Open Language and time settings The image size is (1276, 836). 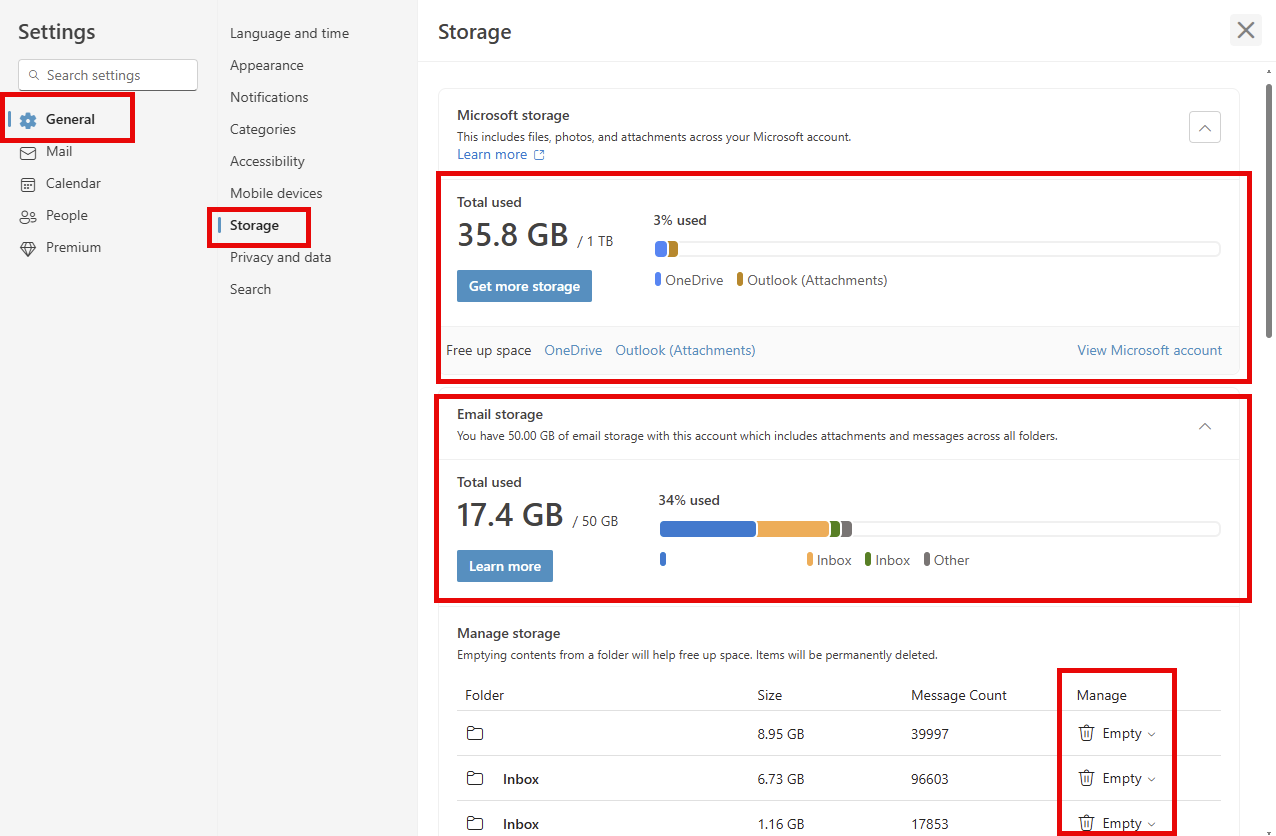pos(290,33)
